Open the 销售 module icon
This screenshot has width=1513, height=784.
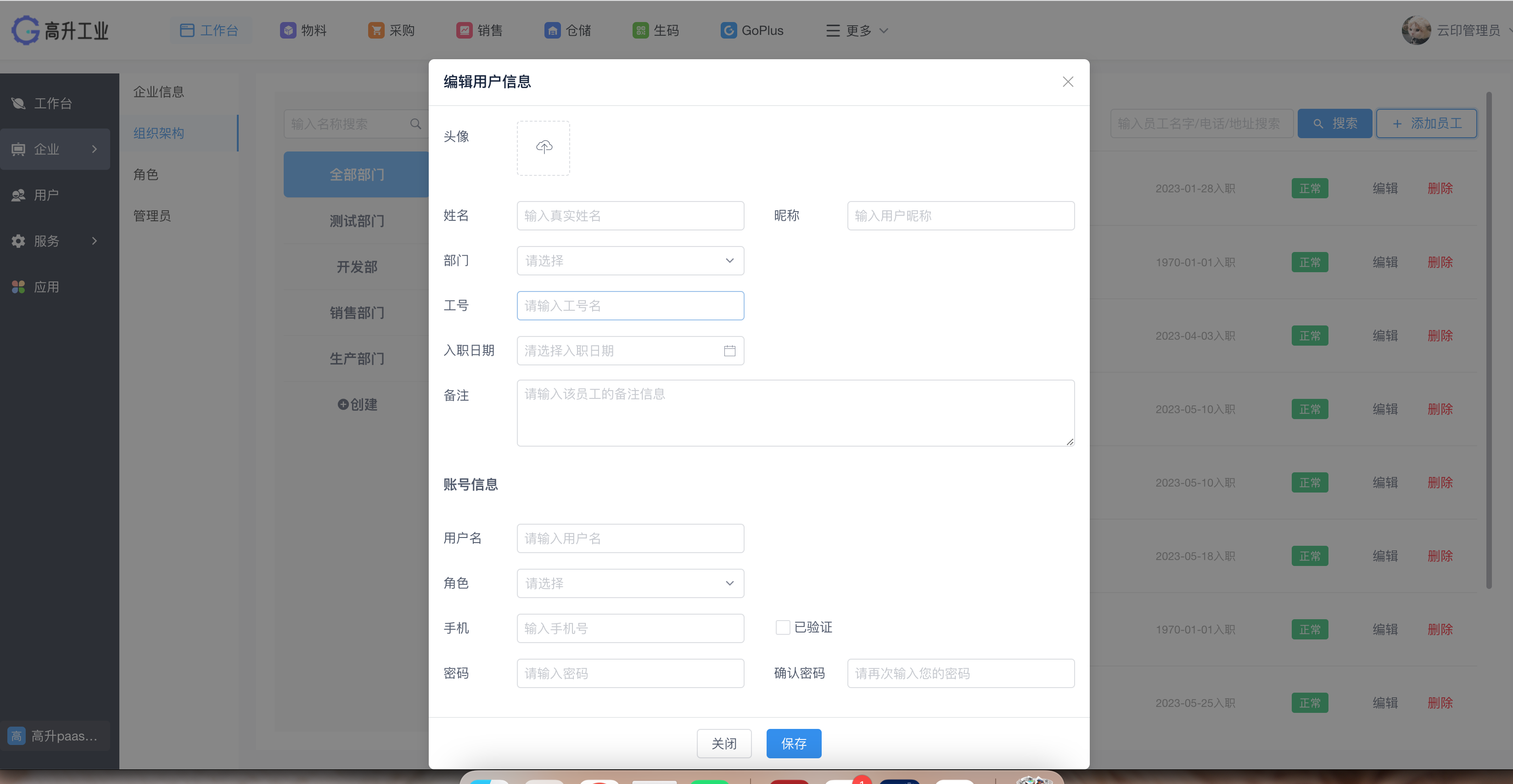464,31
